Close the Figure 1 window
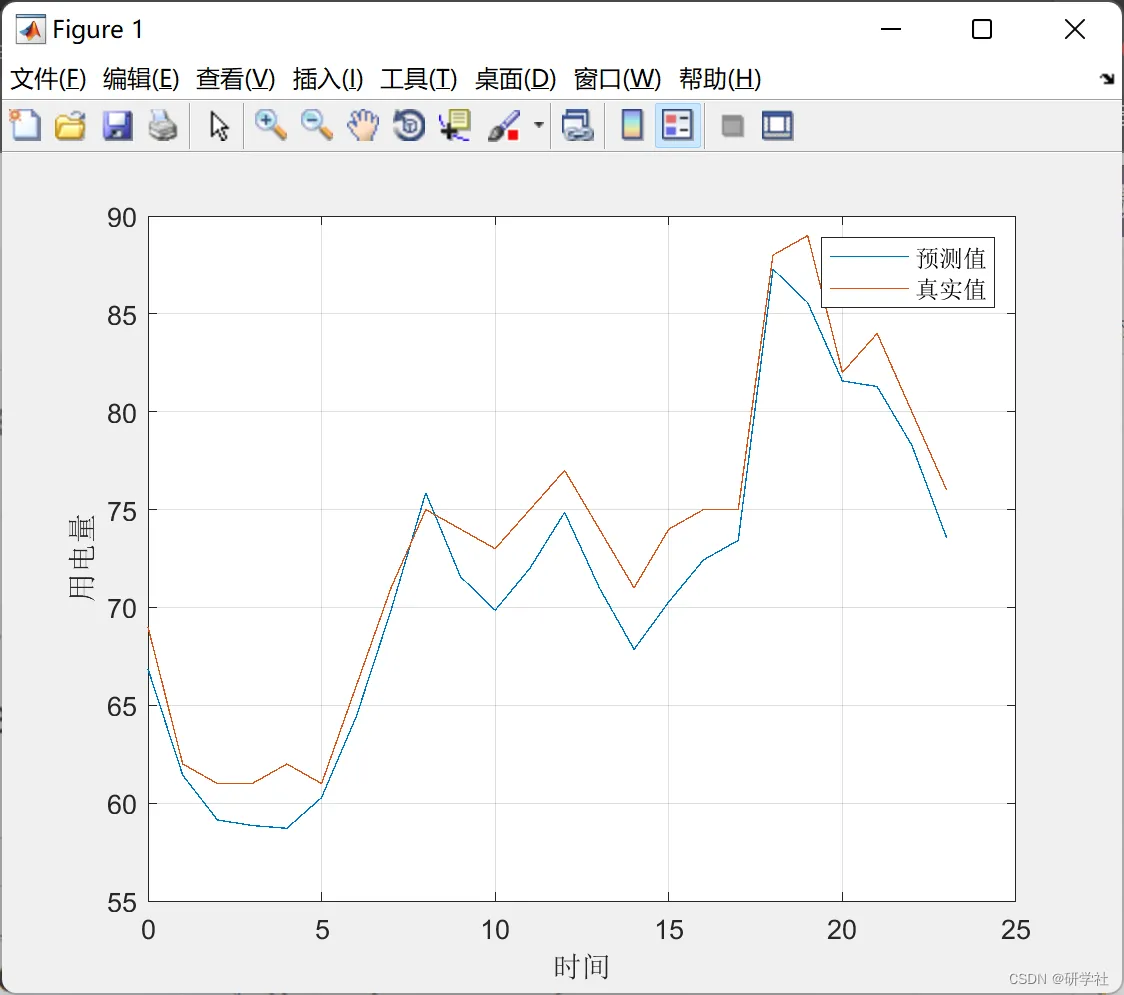The height and width of the screenshot is (995, 1124). (1075, 29)
